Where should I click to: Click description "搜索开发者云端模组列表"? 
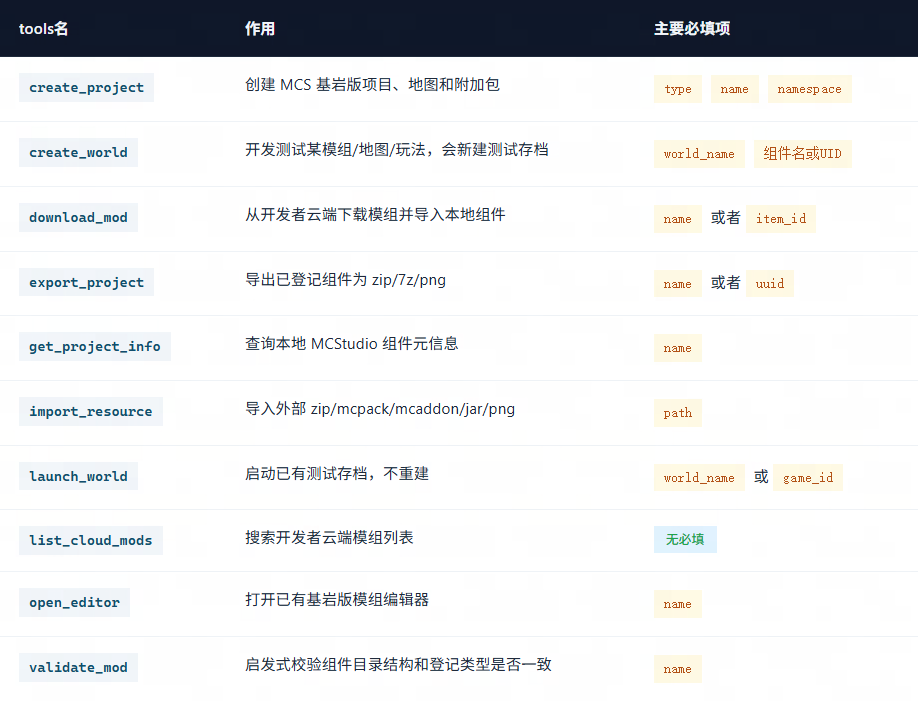(329, 538)
